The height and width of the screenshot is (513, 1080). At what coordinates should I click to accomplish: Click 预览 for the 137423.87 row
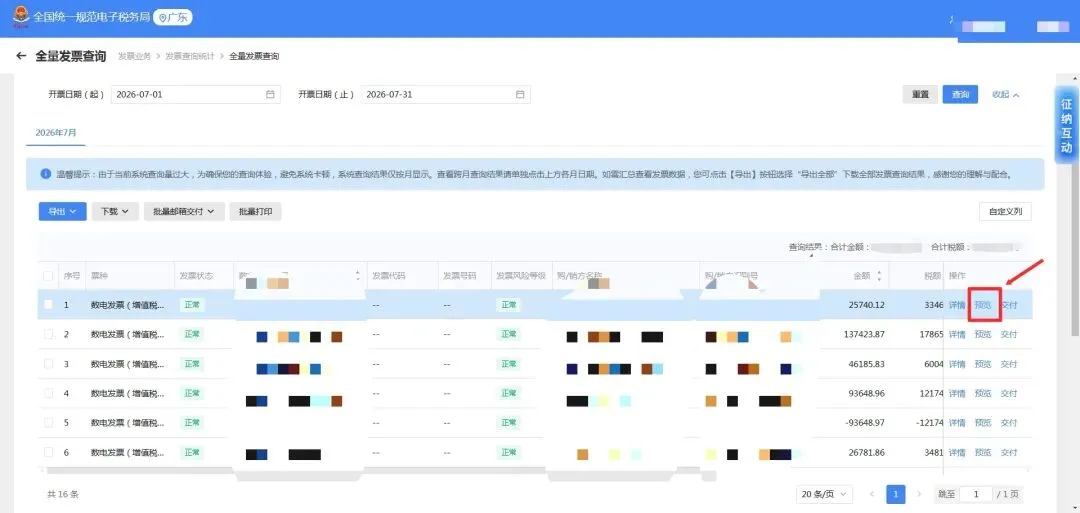(x=983, y=335)
